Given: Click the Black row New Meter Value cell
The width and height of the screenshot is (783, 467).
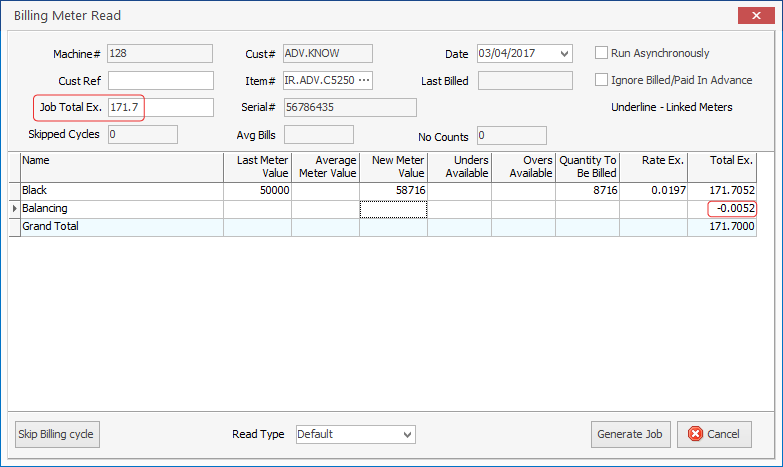Looking at the screenshot, I should (393, 190).
